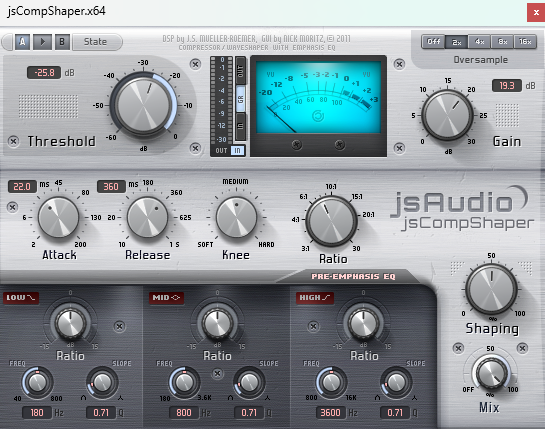Screen dimensions: 545x429
Task: Click the MID band Ratio knob
Action: [217, 324]
